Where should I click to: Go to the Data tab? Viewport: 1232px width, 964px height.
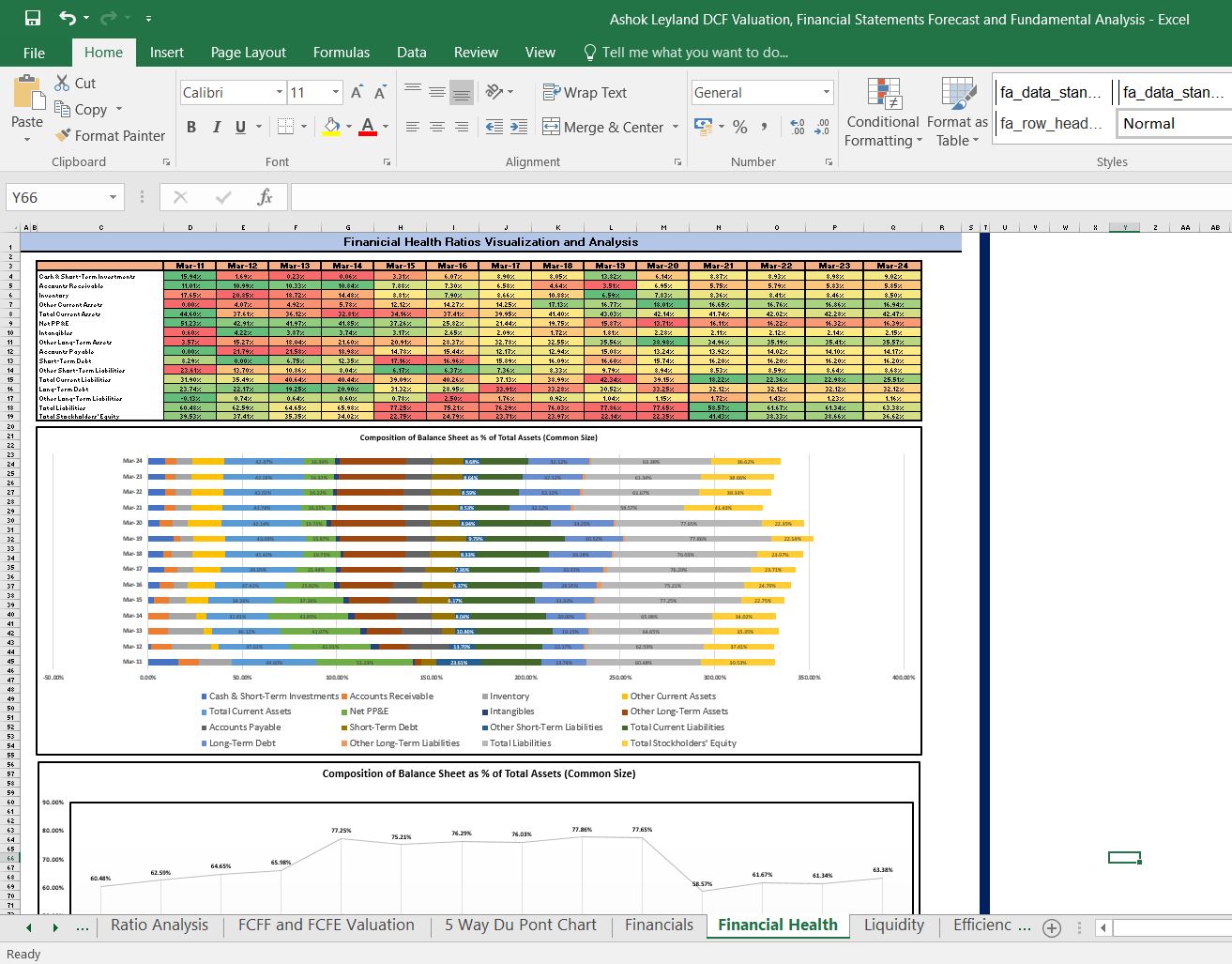[x=412, y=53]
